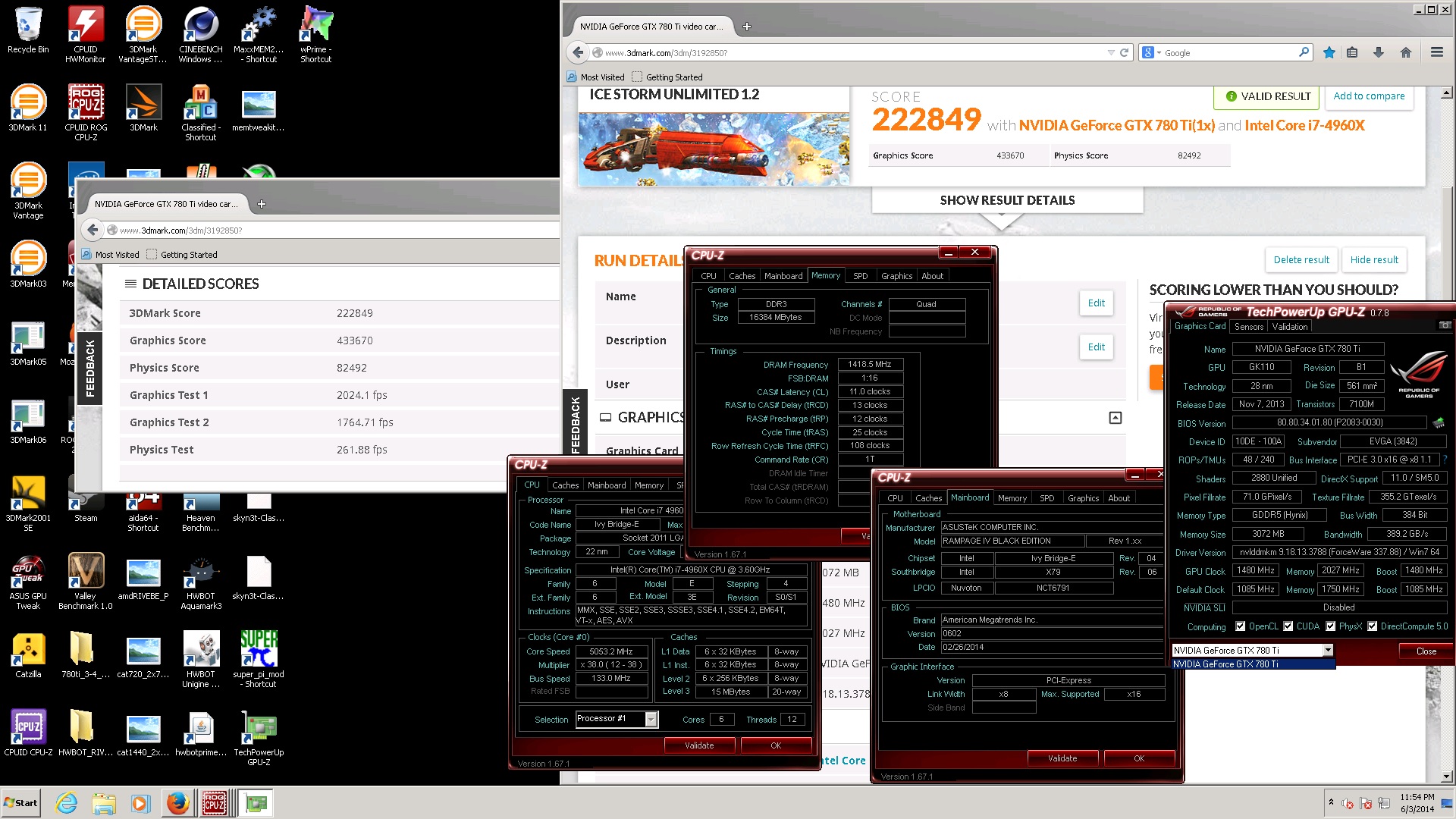Open Sensors tab in GPU-Z
This screenshot has height=819, width=1456.
[1248, 327]
